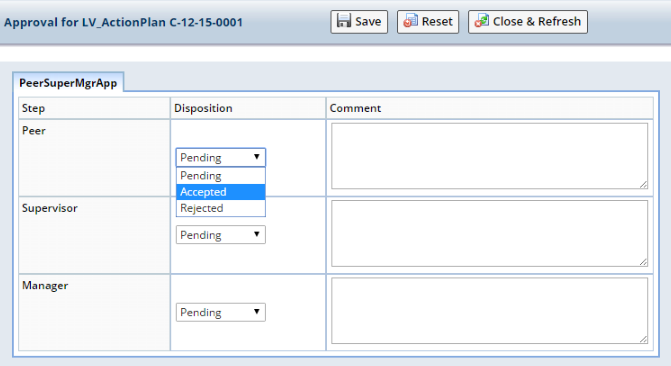Collapse the Peer disposition dropdown arrow
Image resolution: width=671 pixels, height=366 pixels.
256,157
